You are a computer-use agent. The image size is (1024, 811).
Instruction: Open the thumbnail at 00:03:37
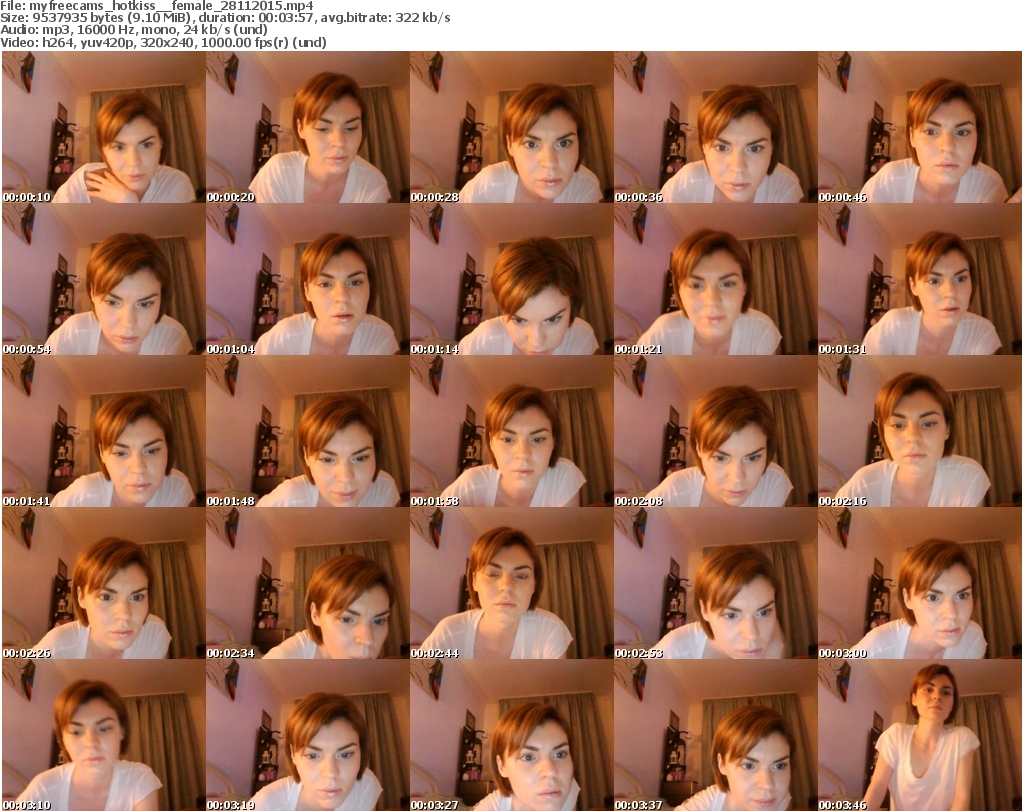716,735
